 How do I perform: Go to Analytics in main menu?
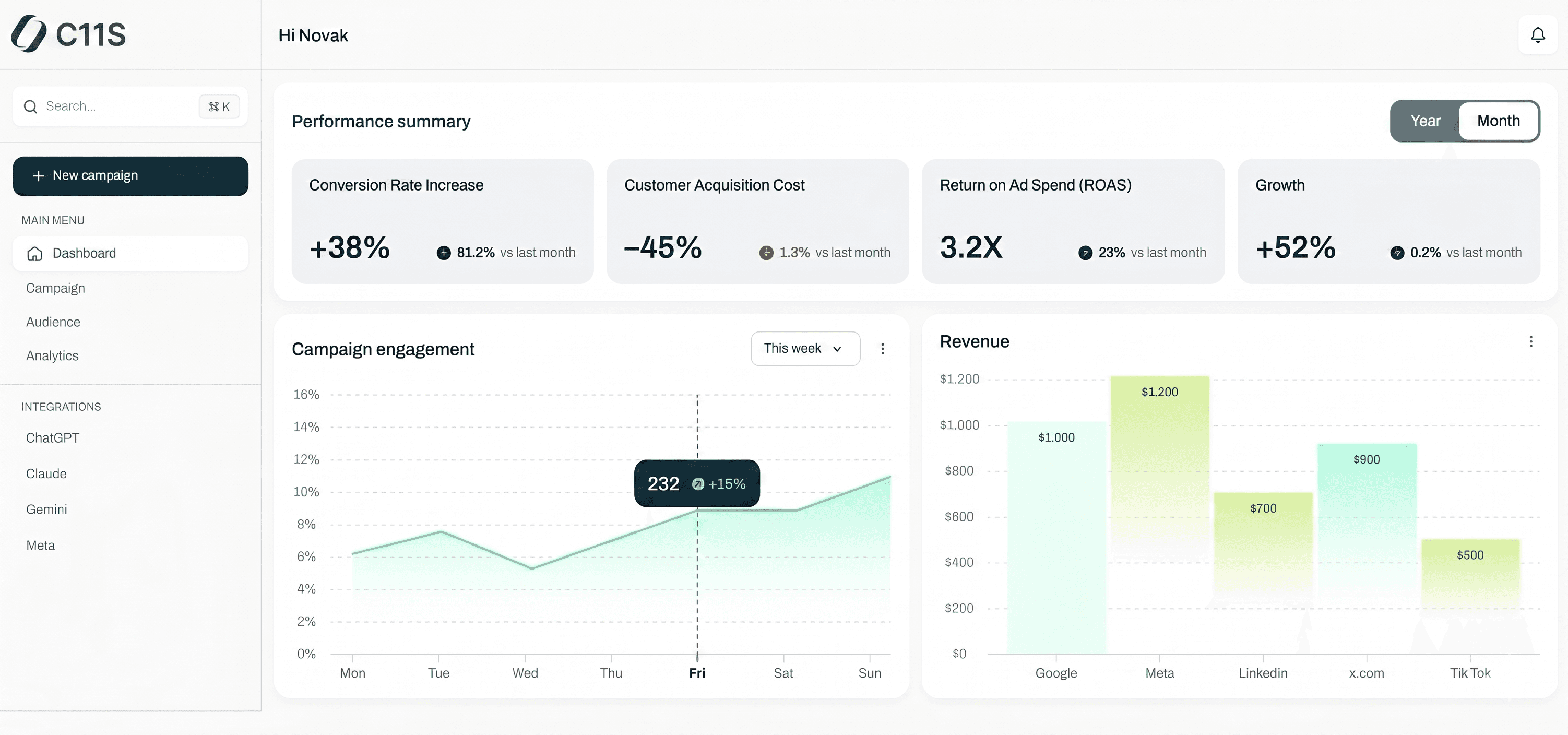[x=52, y=355]
